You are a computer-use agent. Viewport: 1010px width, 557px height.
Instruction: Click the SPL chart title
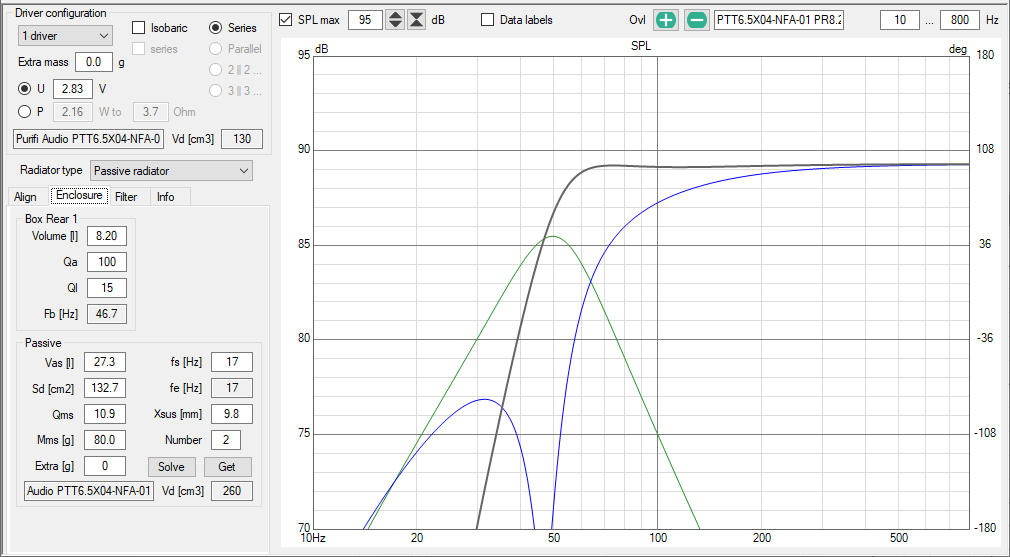tap(641, 46)
